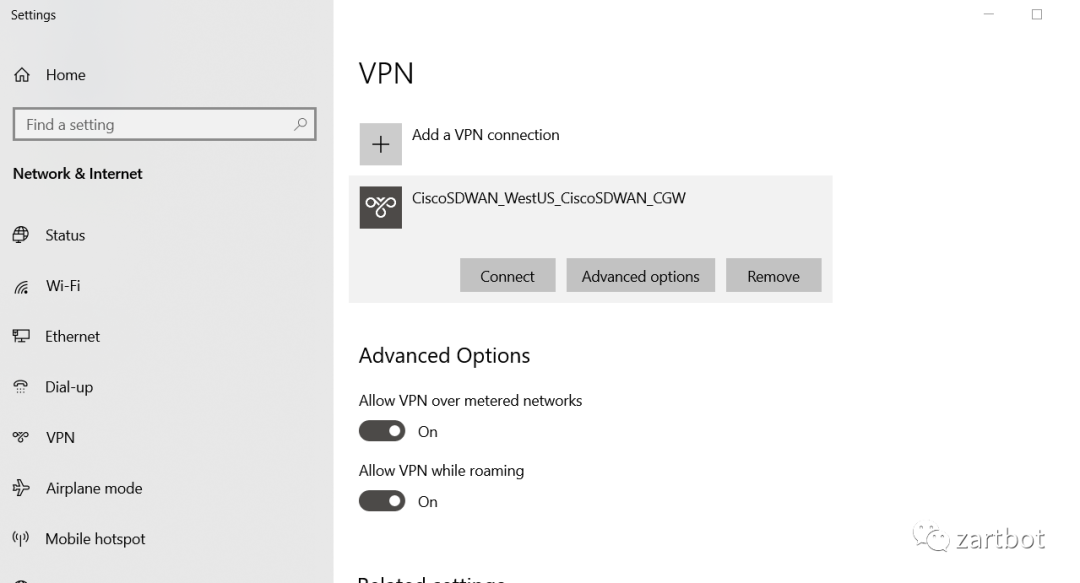The height and width of the screenshot is (583, 1080).
Task: Focus the Find a setting search box
Action: pyautogui.click(x=150, y=124)
